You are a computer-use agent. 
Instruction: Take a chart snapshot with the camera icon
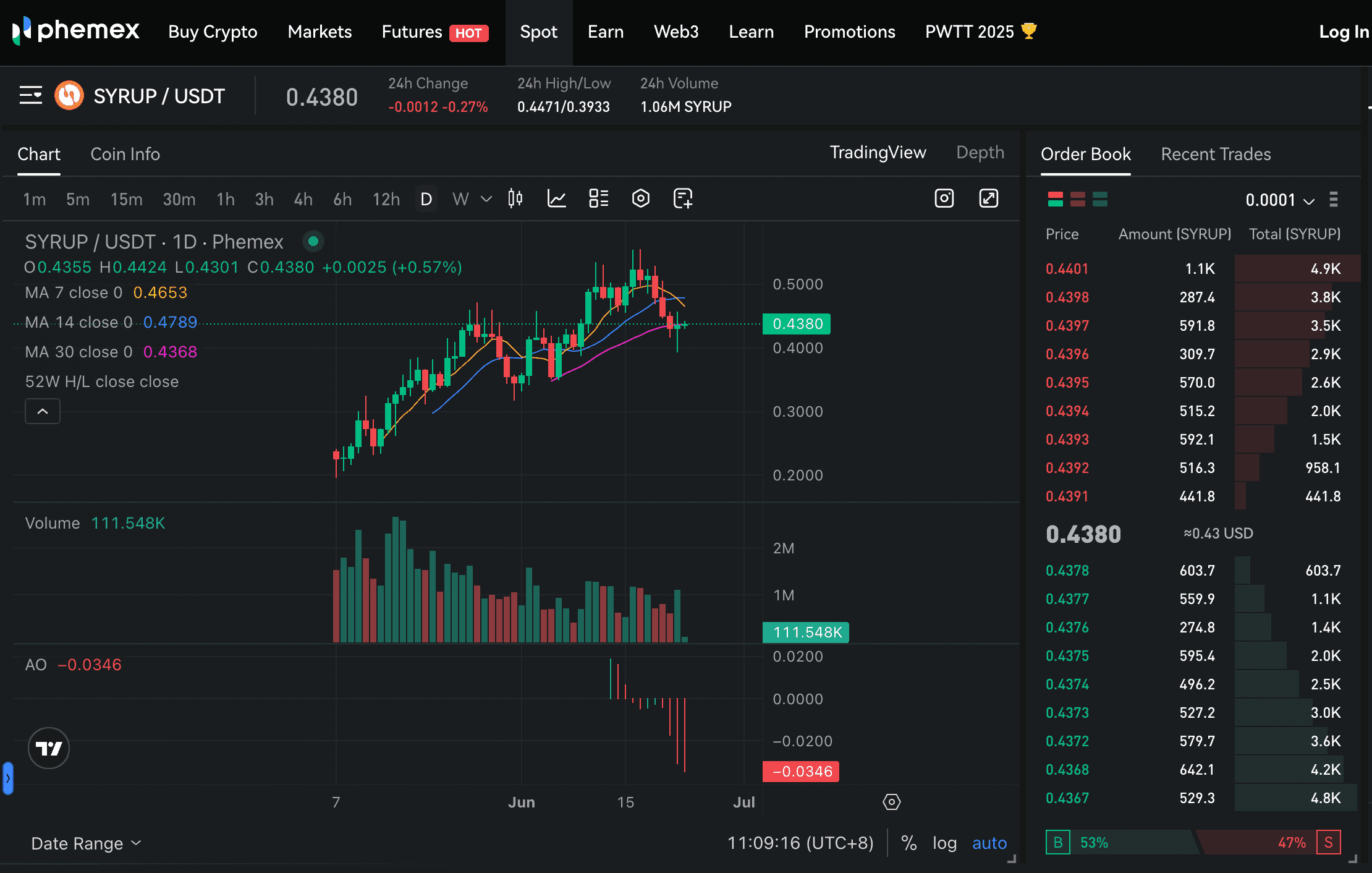point(944,199)
